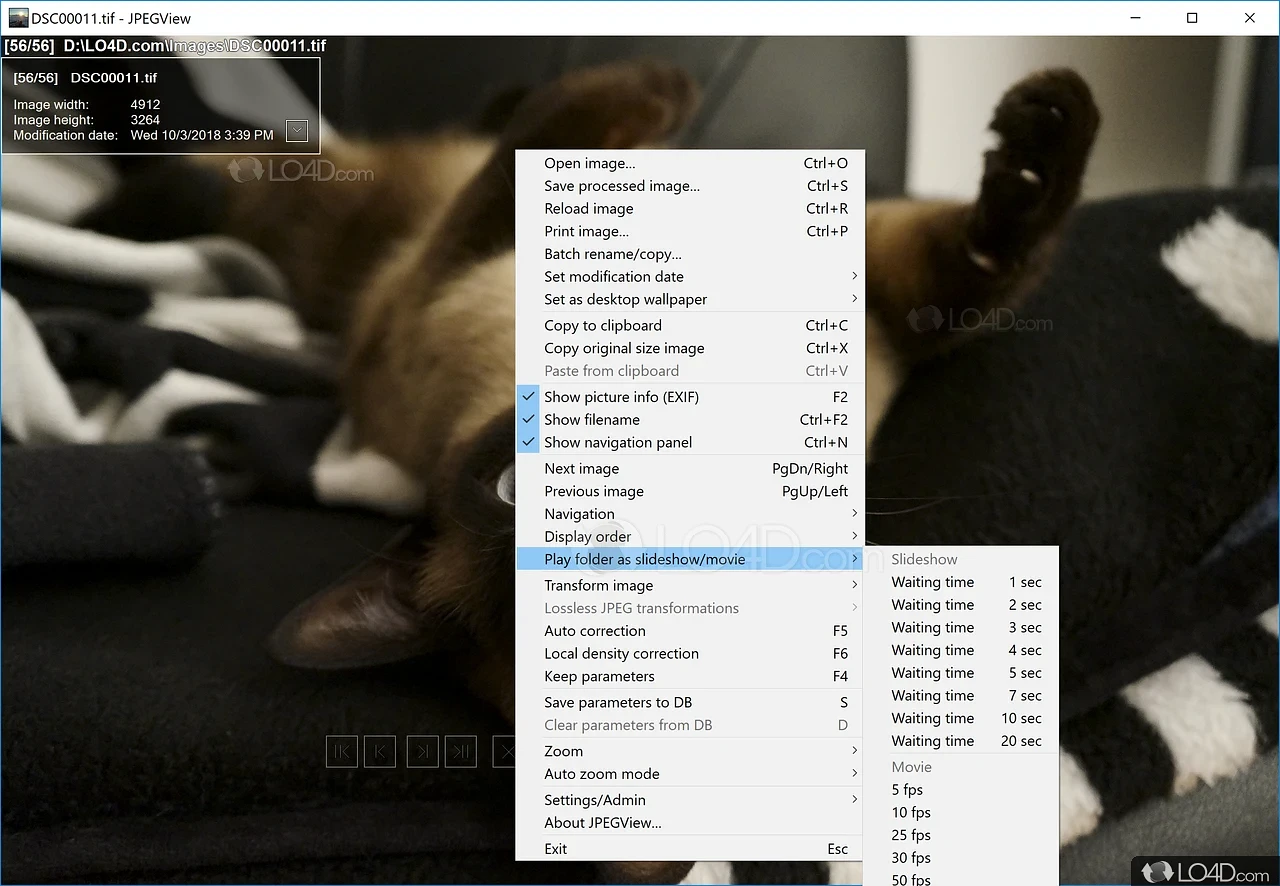Select Play folder as slideshow/movie entry

point(690,559)
